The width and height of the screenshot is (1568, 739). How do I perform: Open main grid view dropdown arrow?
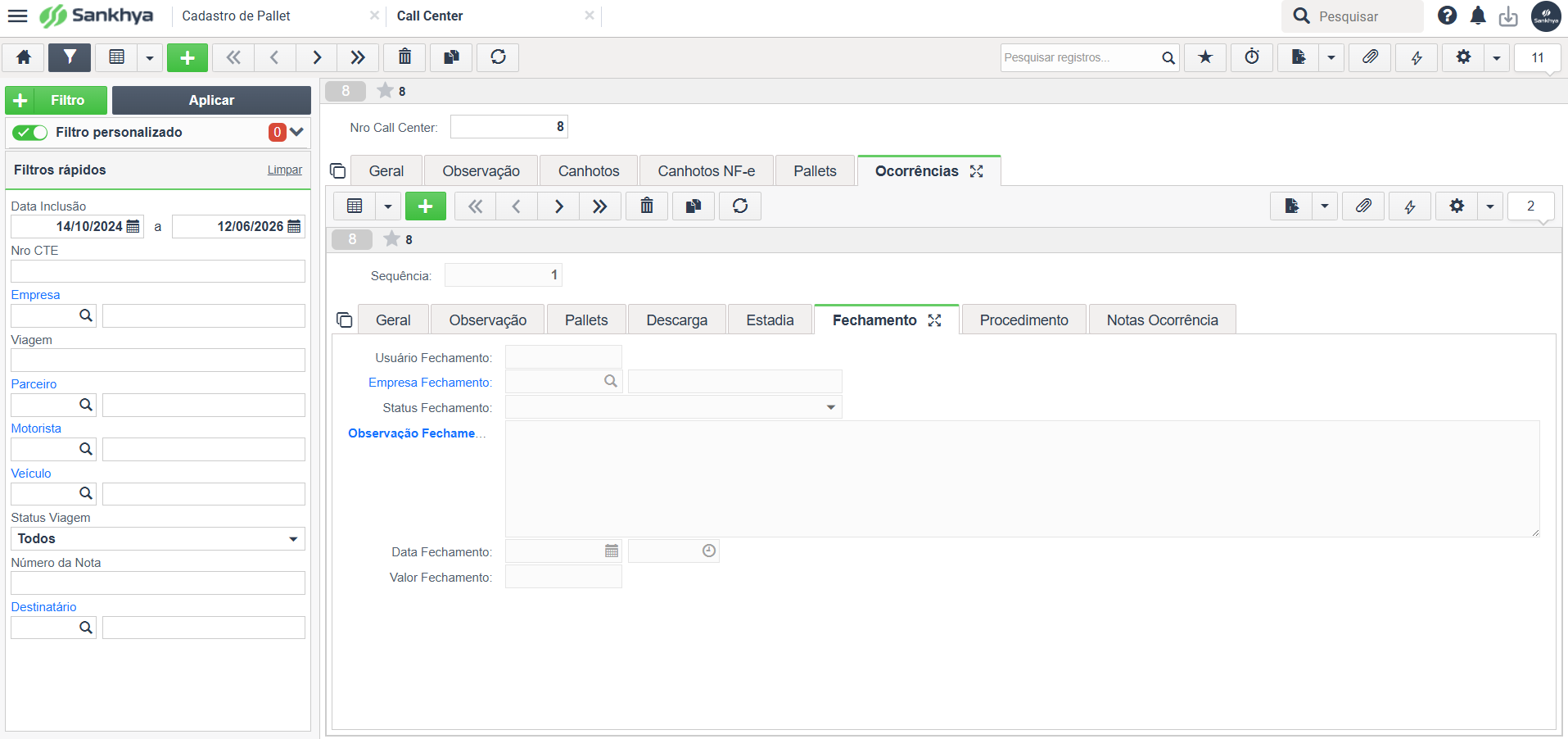click(x=149, y=57)
